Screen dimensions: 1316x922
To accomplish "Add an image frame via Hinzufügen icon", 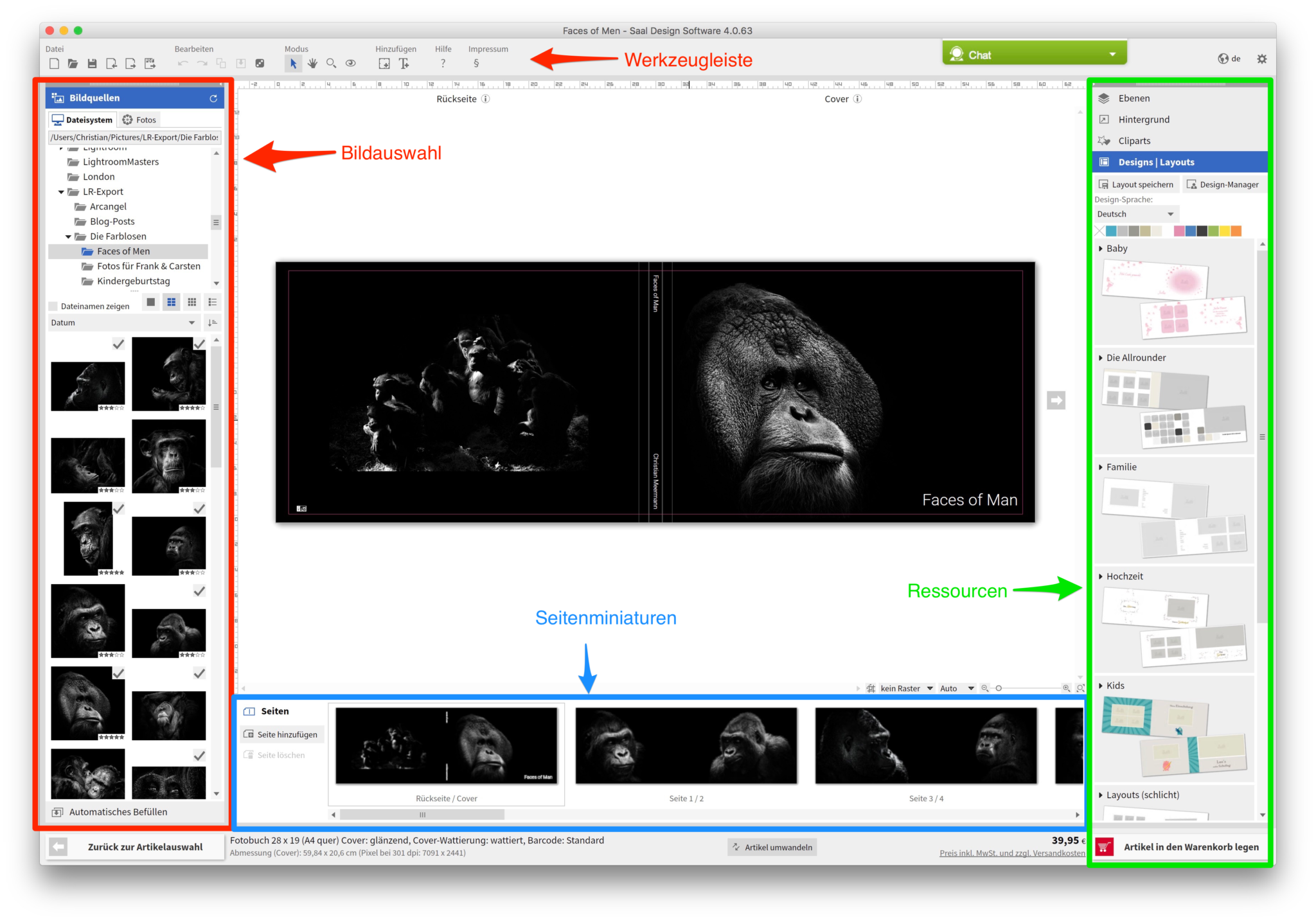I will pos(384,64).
